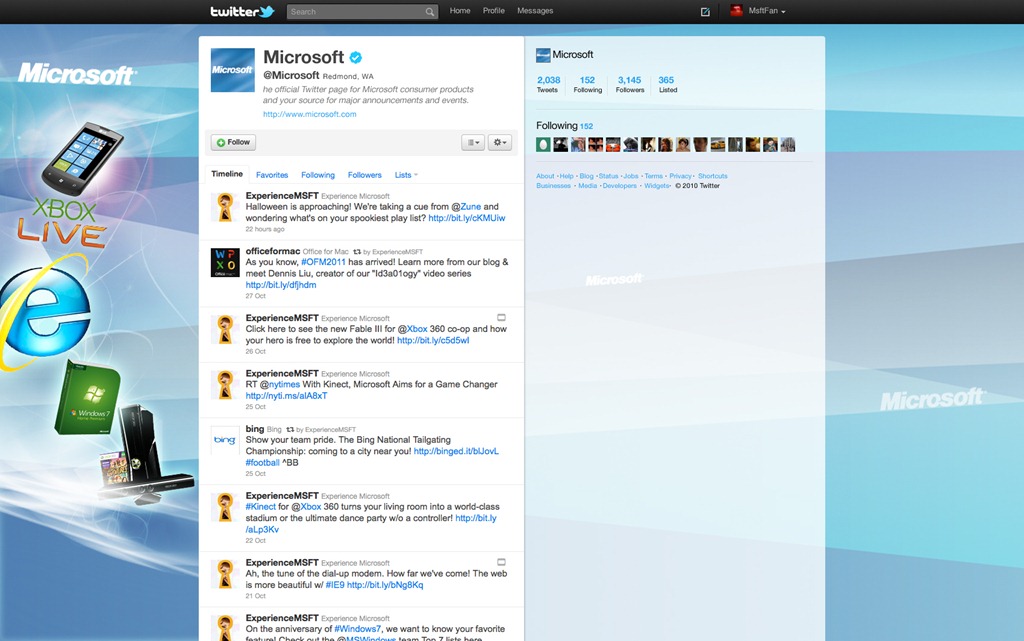This screenshot has height=641, width=1024.
Task: Open the gear settings dropdown
Action: click(x=500, y=142)
